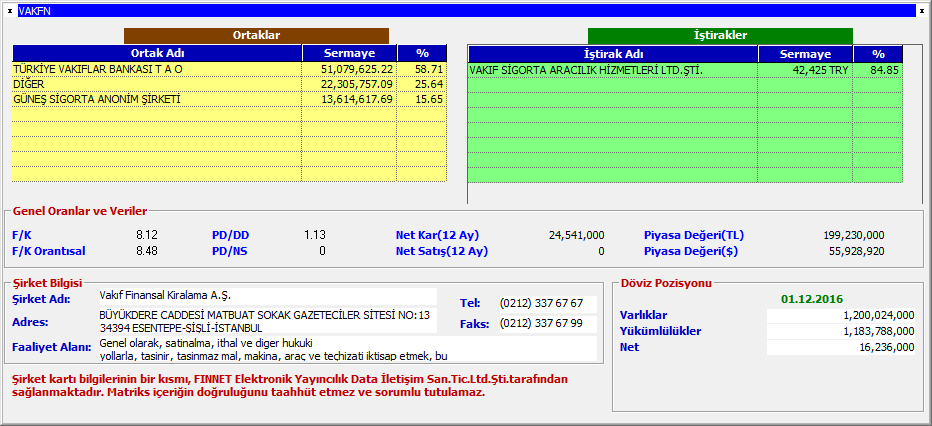The image size is (932, 426).
Task: Select VAKIF SİGORTA ARACILIK HİZMETLERİ LTD.ŞTİ. row
Action: (x=685, y=70)
